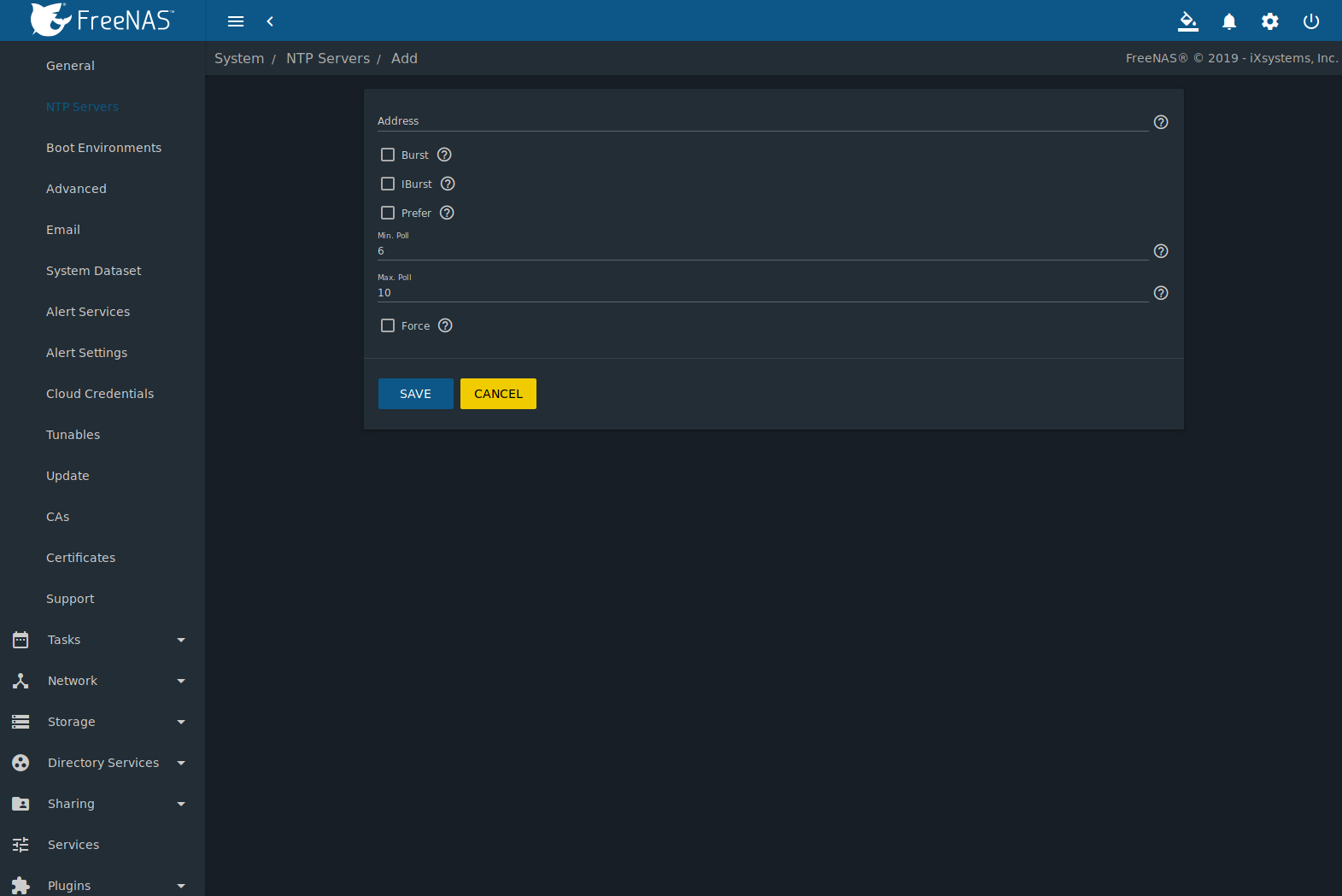
Task: Expand the Directory Services arrow
Action: [x=181, y=763]
